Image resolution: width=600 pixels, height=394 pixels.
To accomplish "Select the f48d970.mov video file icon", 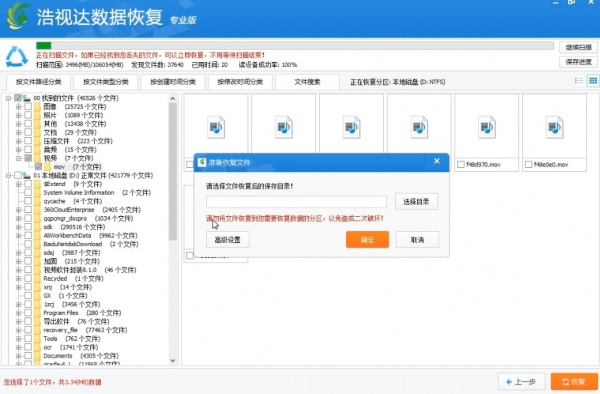I will click(x=487, y=127).
